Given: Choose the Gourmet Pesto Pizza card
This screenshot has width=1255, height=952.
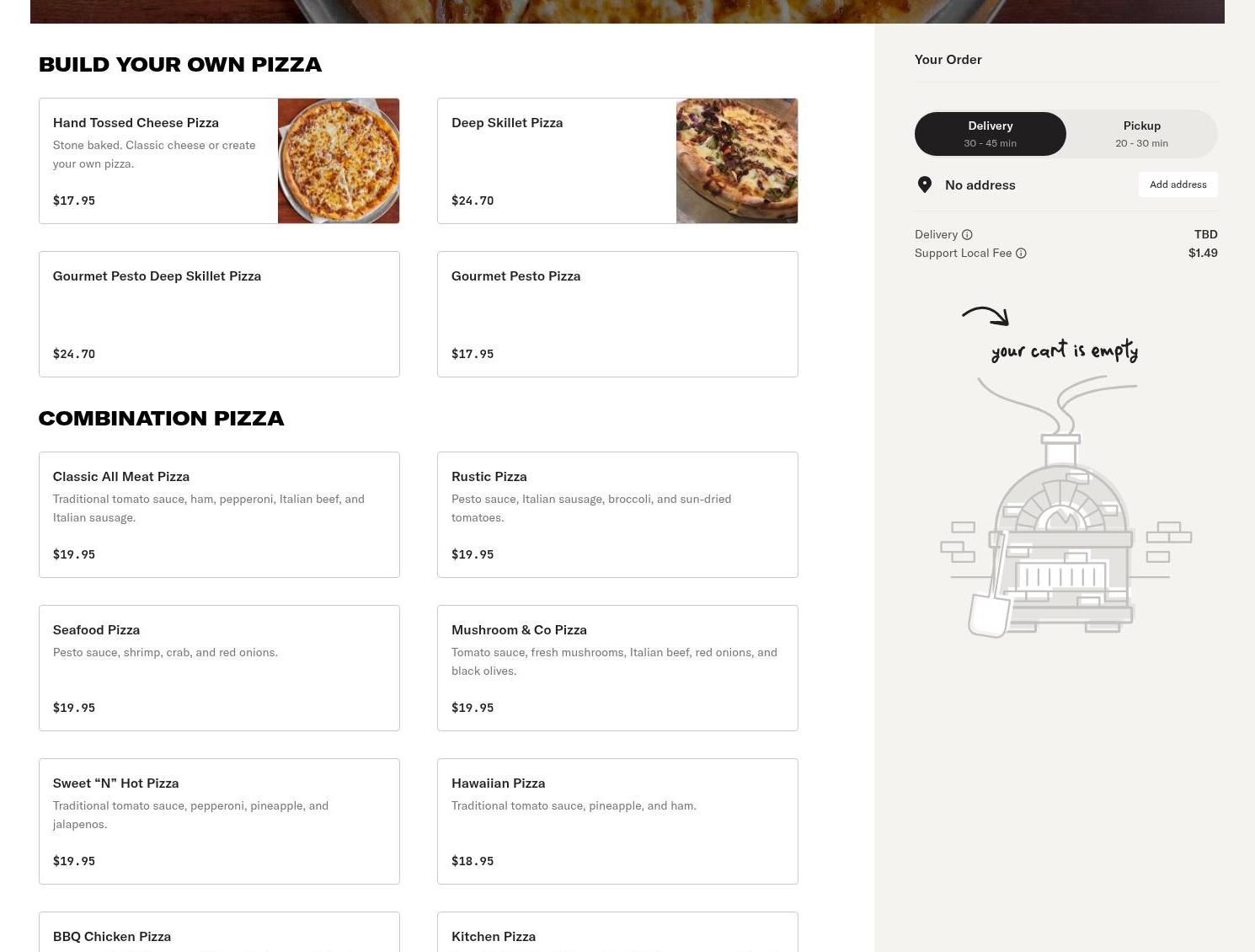Looking at the screenshot, I should point(617,314).
